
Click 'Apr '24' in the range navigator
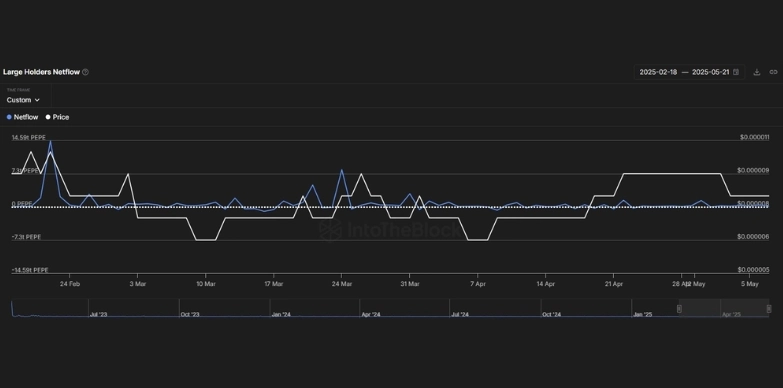pos(371,315)
